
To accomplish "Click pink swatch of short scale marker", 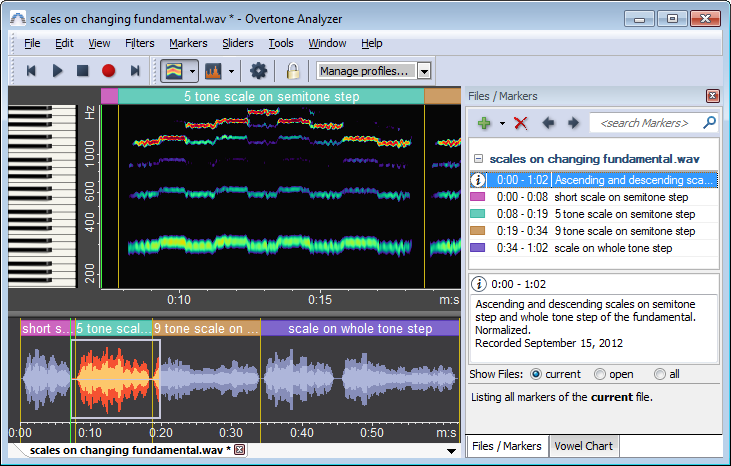I will coord(477,197).
